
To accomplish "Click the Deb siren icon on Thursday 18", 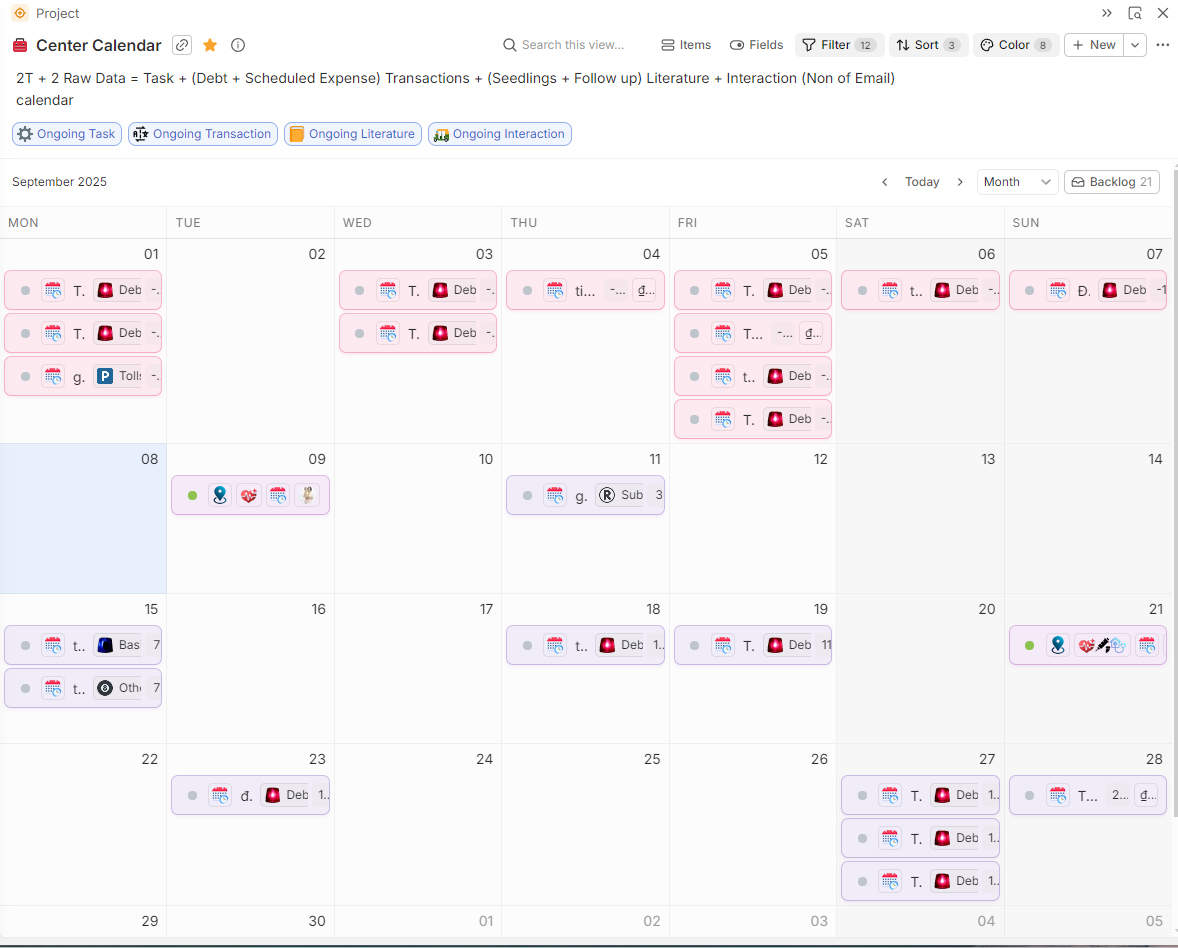I will [x=607, y=645].
